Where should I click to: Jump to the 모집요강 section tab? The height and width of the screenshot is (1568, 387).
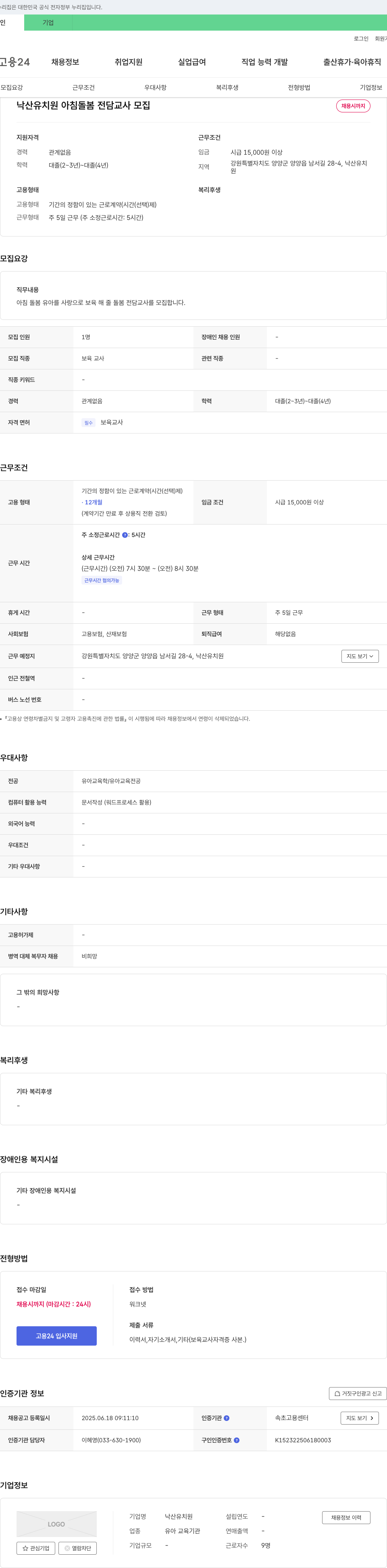click(12, 88)
